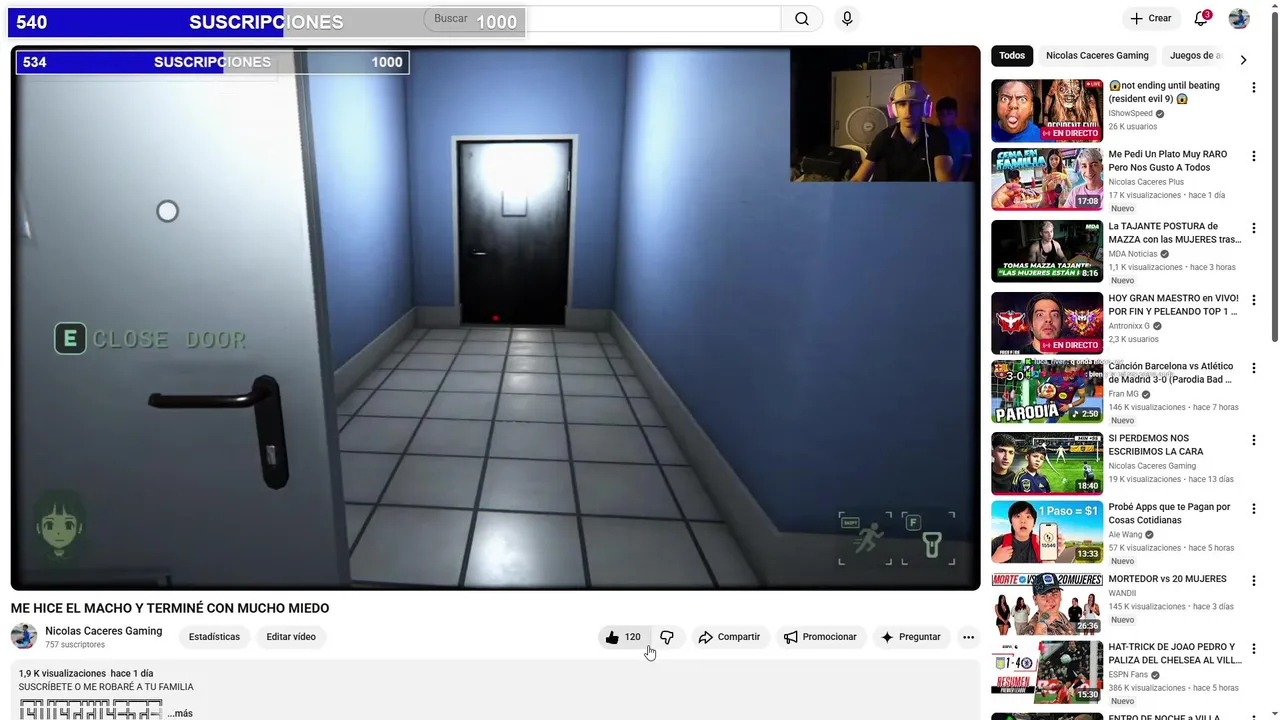Click the Preguntar button

click(910, 637)
